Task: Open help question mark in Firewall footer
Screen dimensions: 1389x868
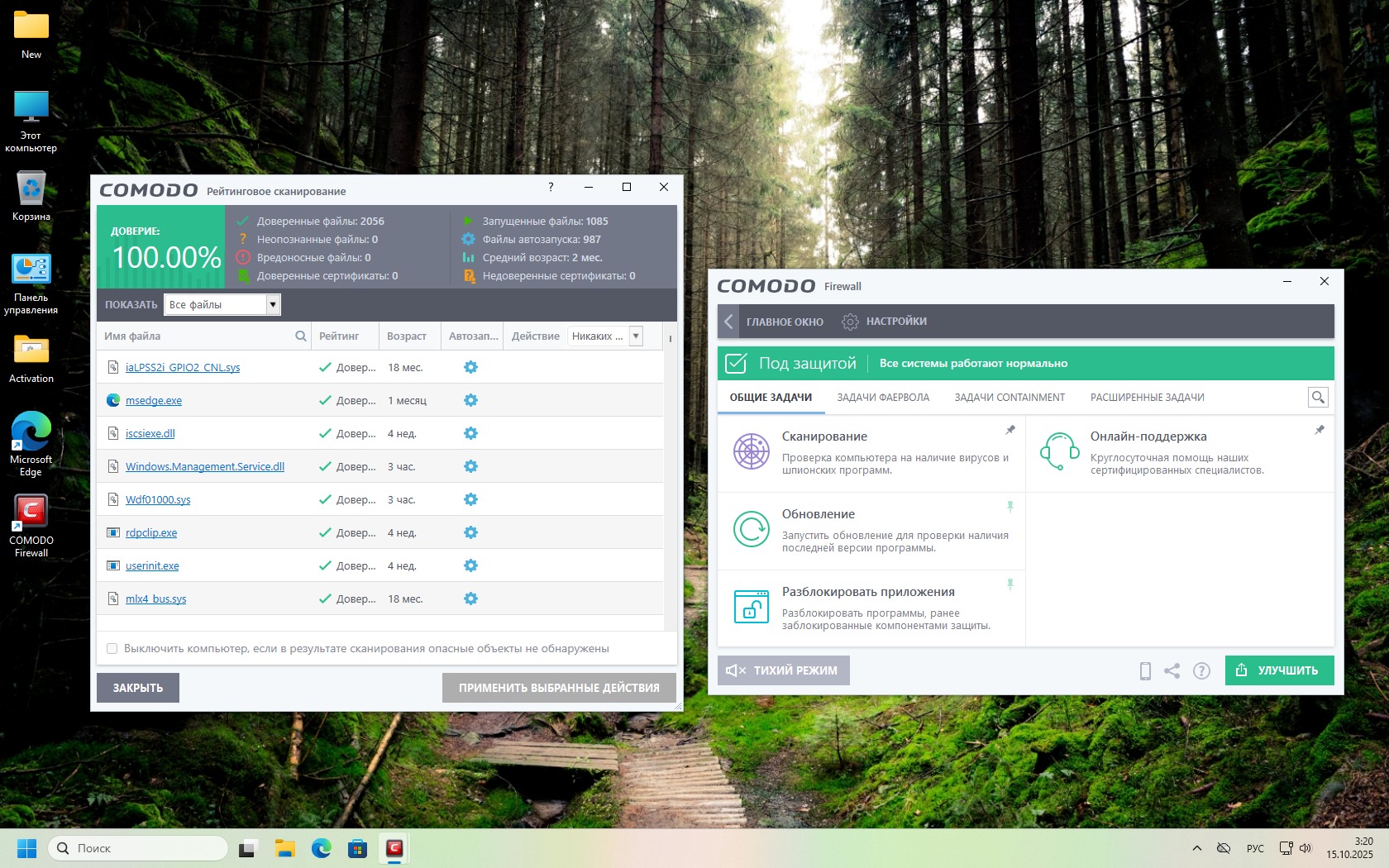Action: (x=1201, y=671)
